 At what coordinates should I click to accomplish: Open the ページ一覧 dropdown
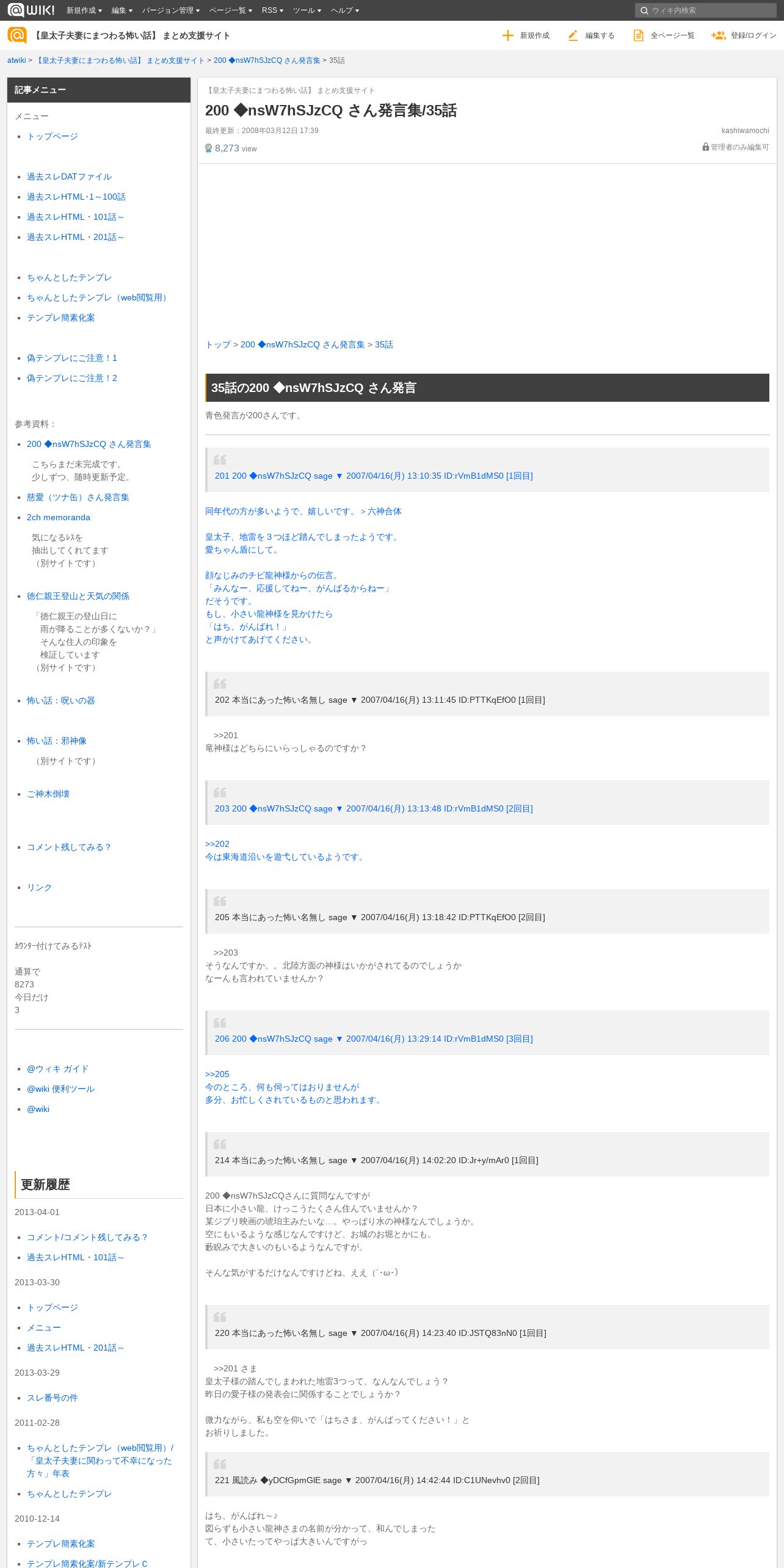pos(231,10)
